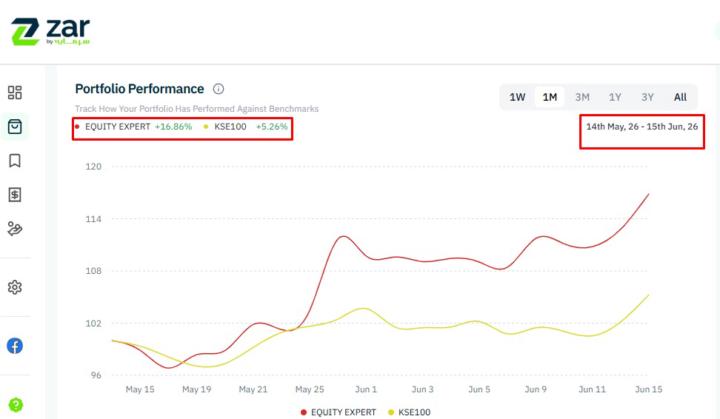The height and width of the screenshot is (419, 720).
Task: Open the hand-with-coins icon in sidebar
Action: click(15, 228)
